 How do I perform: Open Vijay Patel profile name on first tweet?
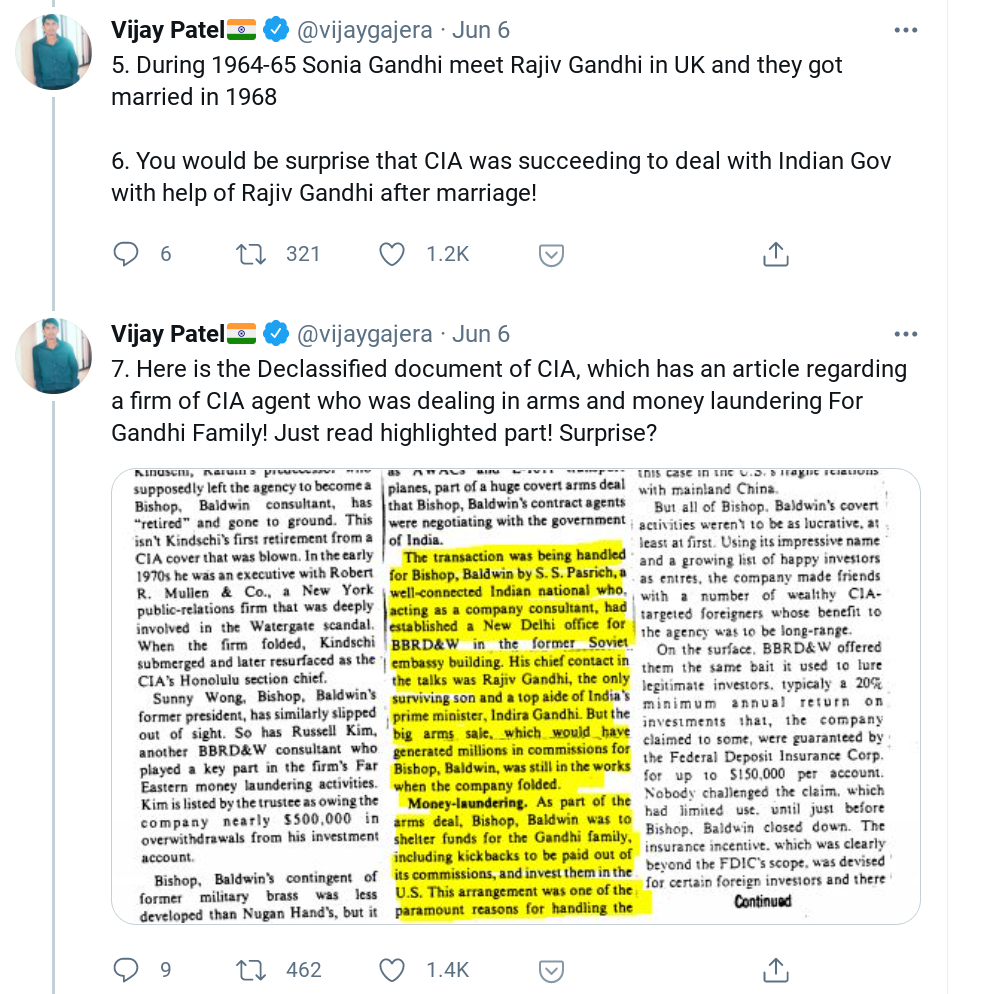167,30
